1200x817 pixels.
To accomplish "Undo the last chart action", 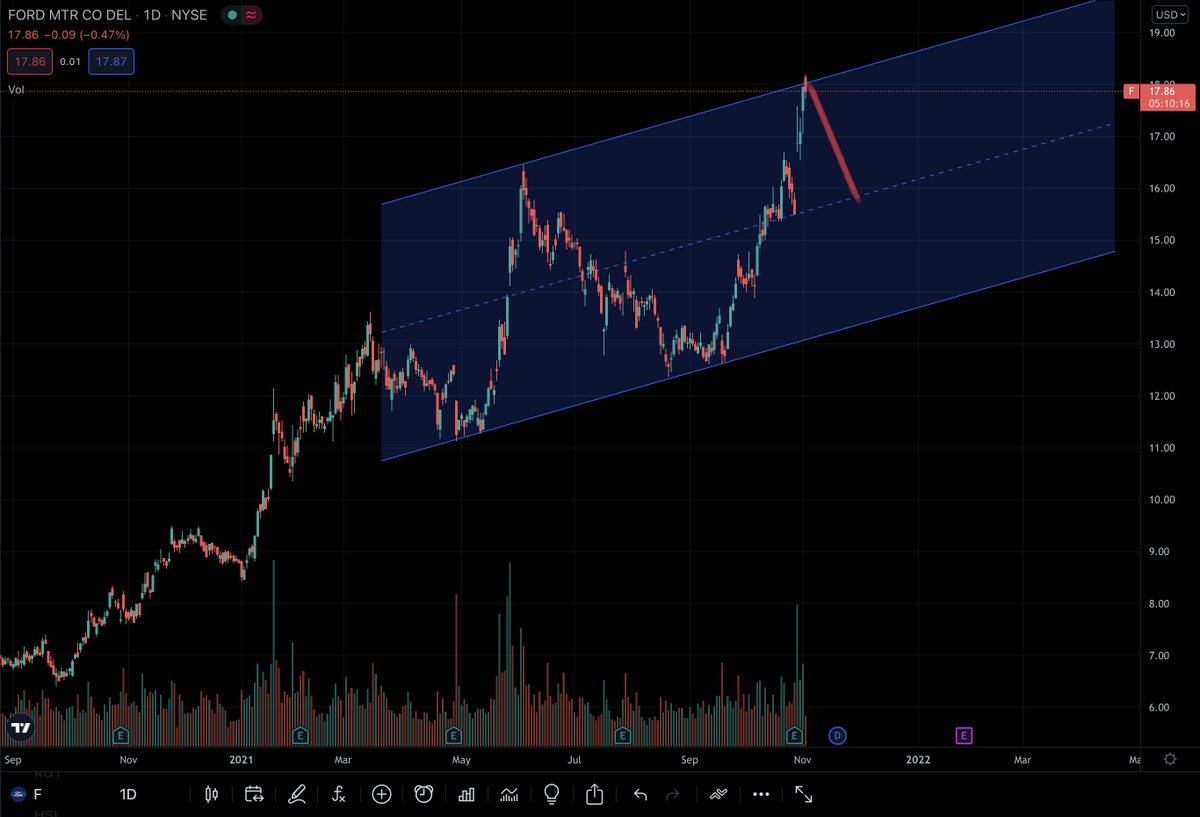I will [641, 795].
